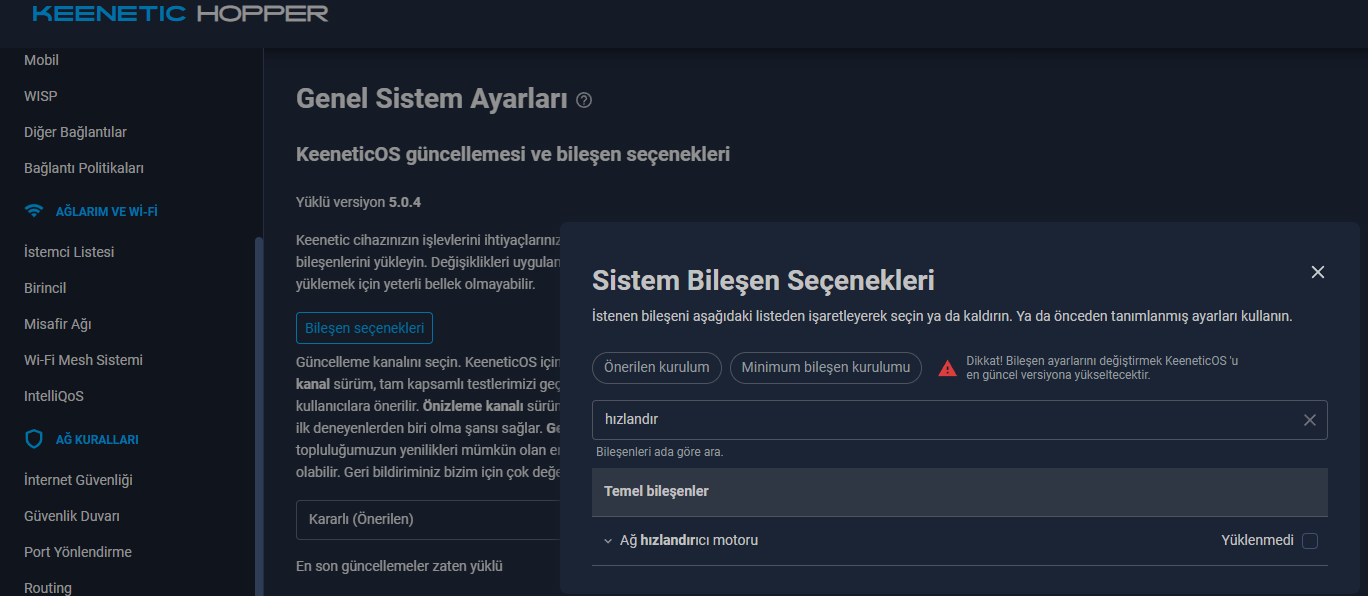Go to IntelliQoS
The width and height of the screenshot is (1368, 596).
pos(54,396)
